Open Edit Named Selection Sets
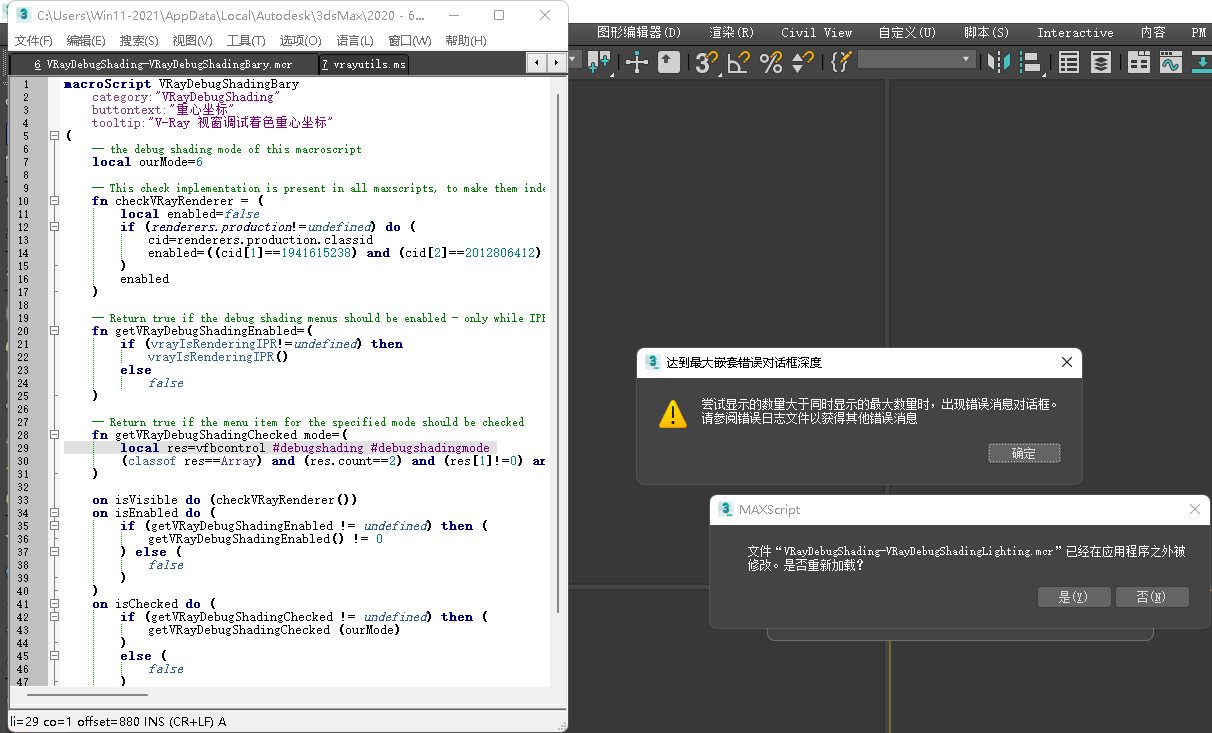This screenshot has height=733, width=1212. (841, 62)
